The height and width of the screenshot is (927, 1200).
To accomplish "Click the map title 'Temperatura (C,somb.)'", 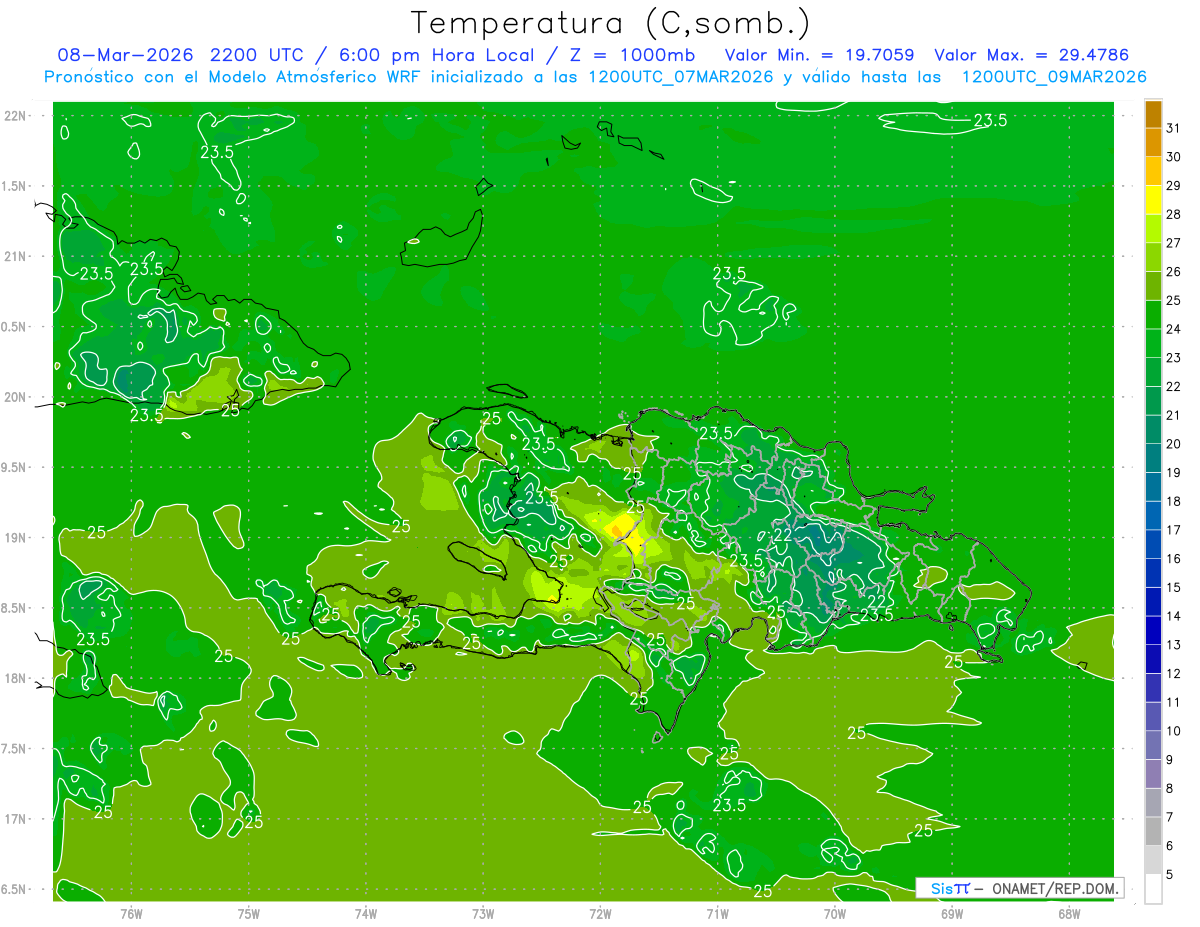I will click(x=610, y=24).
